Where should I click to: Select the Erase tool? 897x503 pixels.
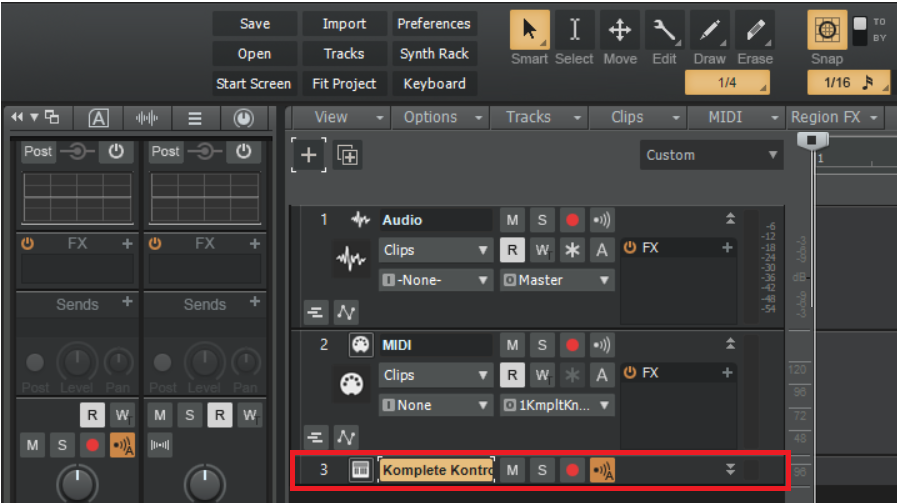pyautogui.click(x=755, y=31)
